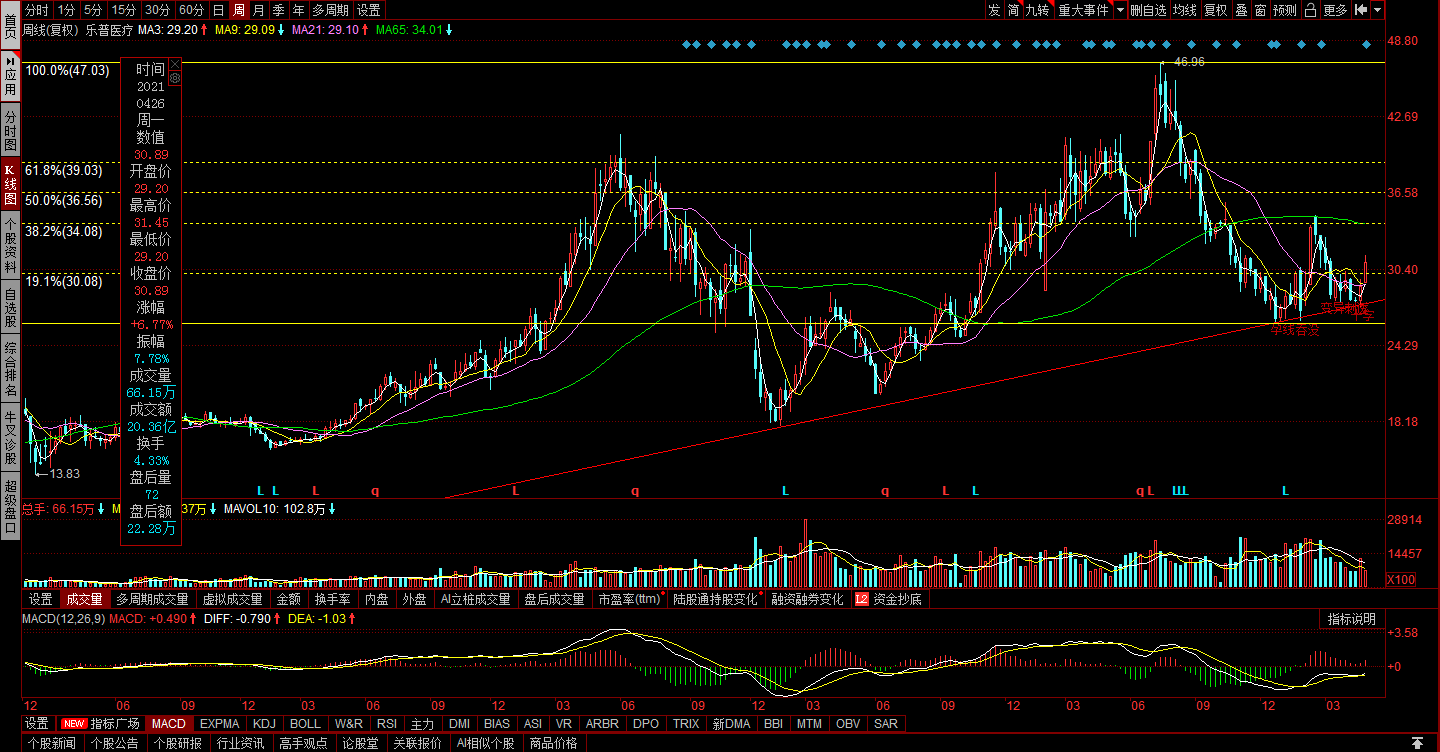Toggle 复权 price adjustment

(1215, 10)
